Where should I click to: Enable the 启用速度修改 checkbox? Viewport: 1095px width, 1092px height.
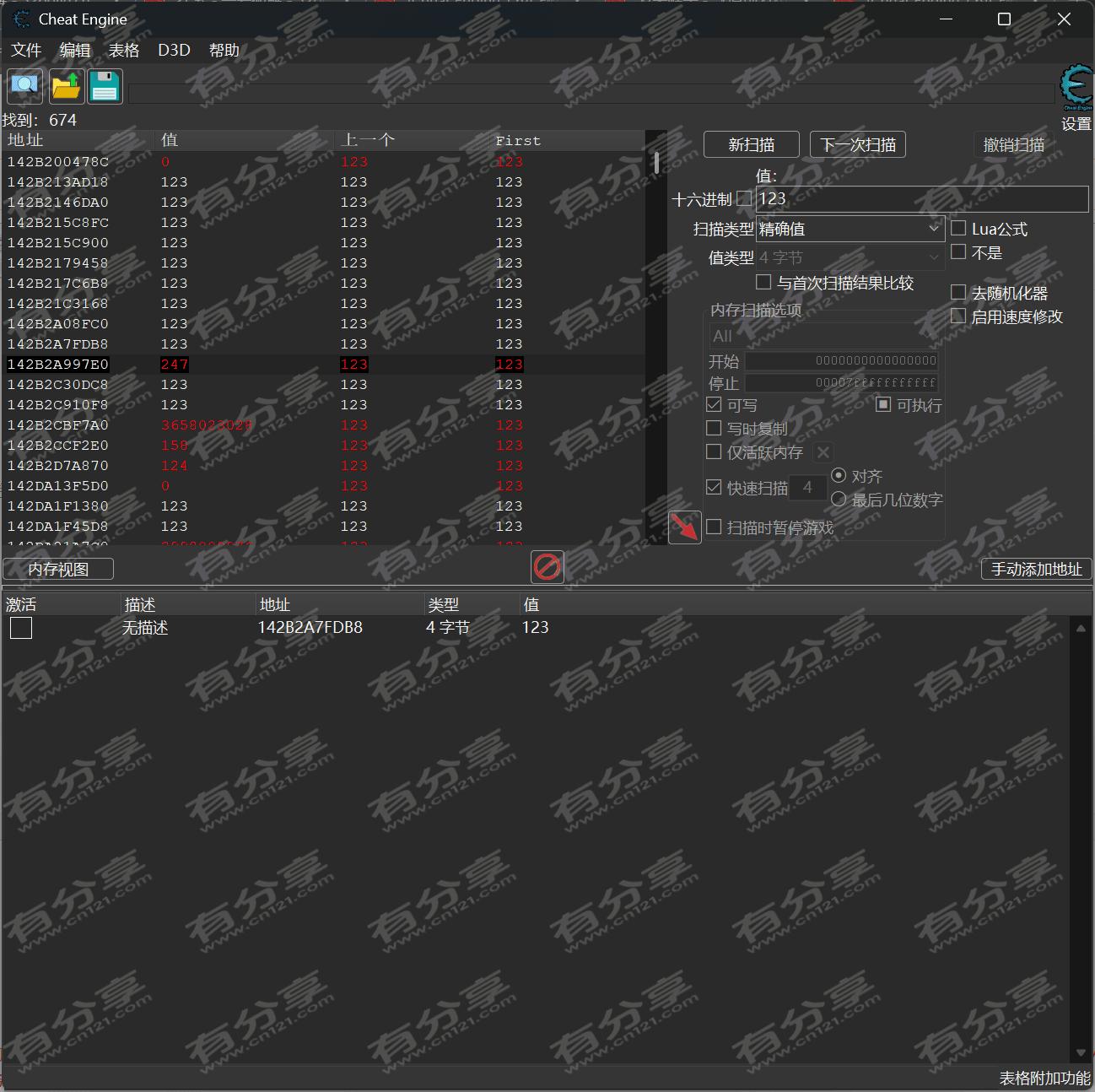[x=958, y=316]
